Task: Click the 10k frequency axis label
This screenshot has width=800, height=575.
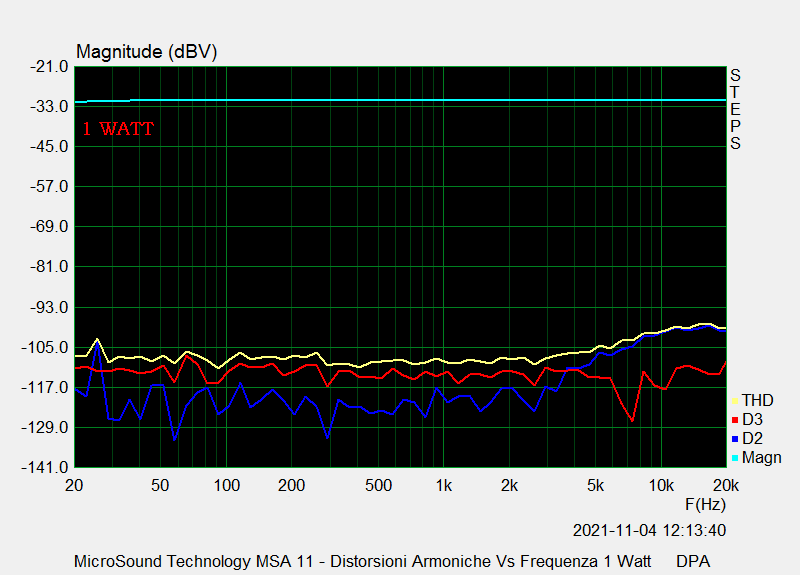Action: pos(661,485)
